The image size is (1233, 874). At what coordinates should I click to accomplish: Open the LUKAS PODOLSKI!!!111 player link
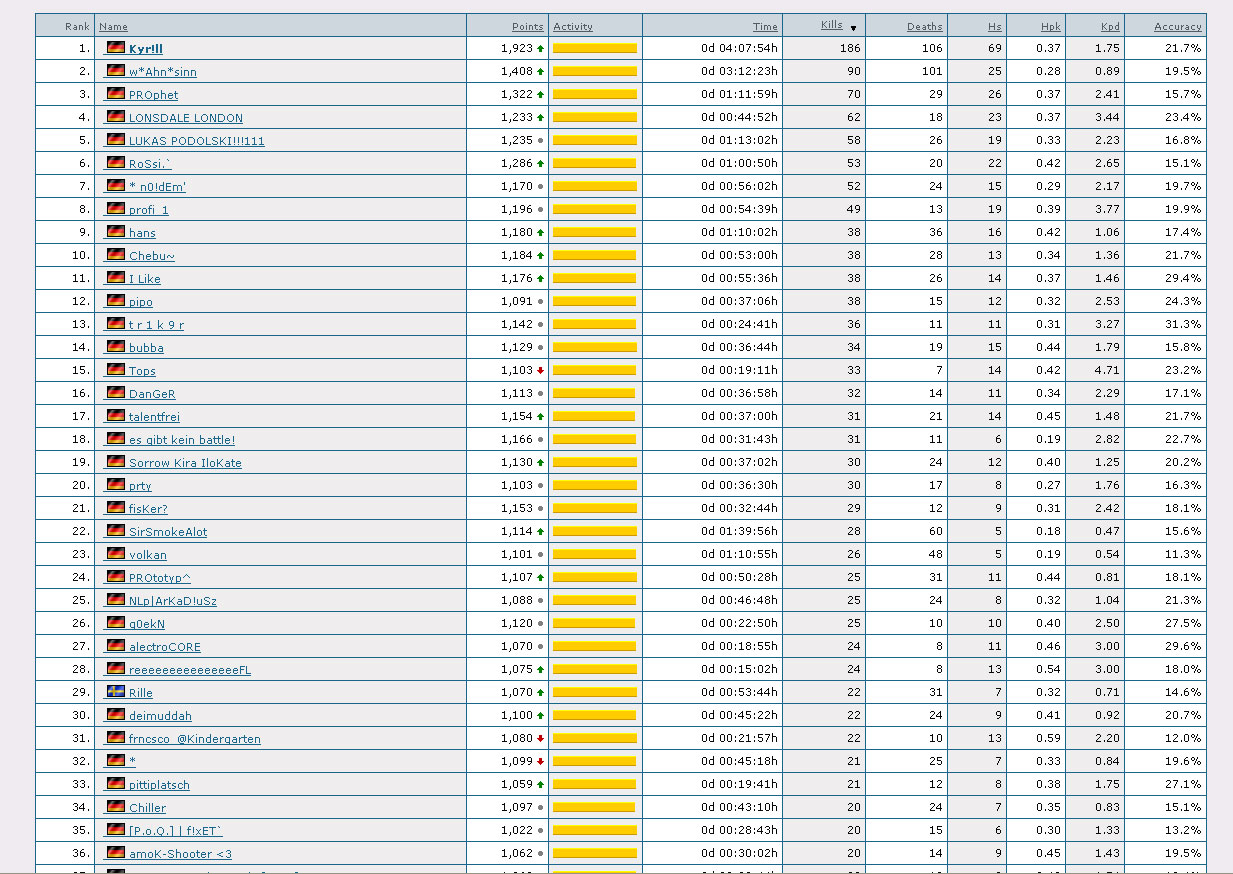coord(196,141)
